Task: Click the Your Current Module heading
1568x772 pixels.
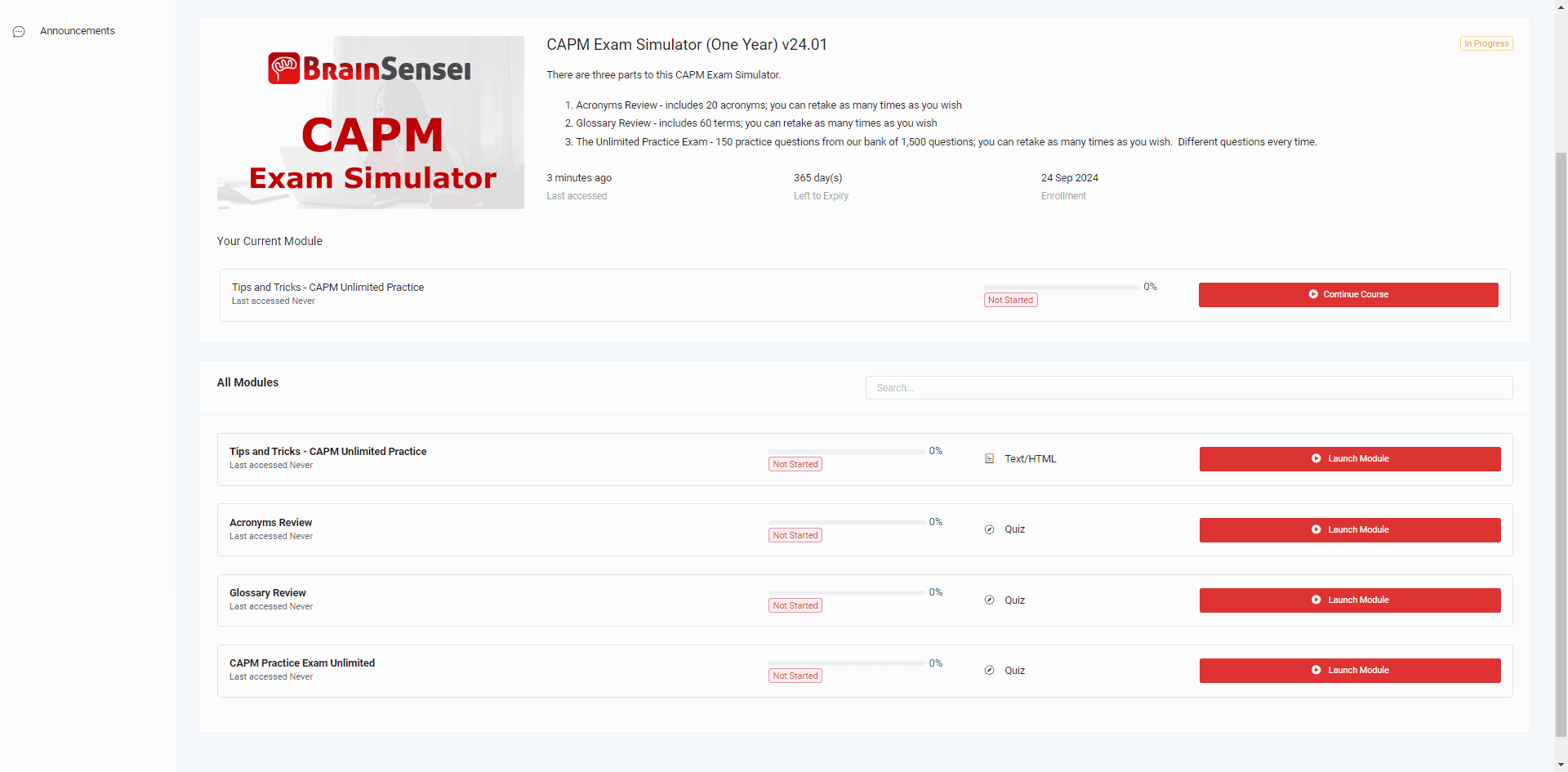Action: (269, 241)
